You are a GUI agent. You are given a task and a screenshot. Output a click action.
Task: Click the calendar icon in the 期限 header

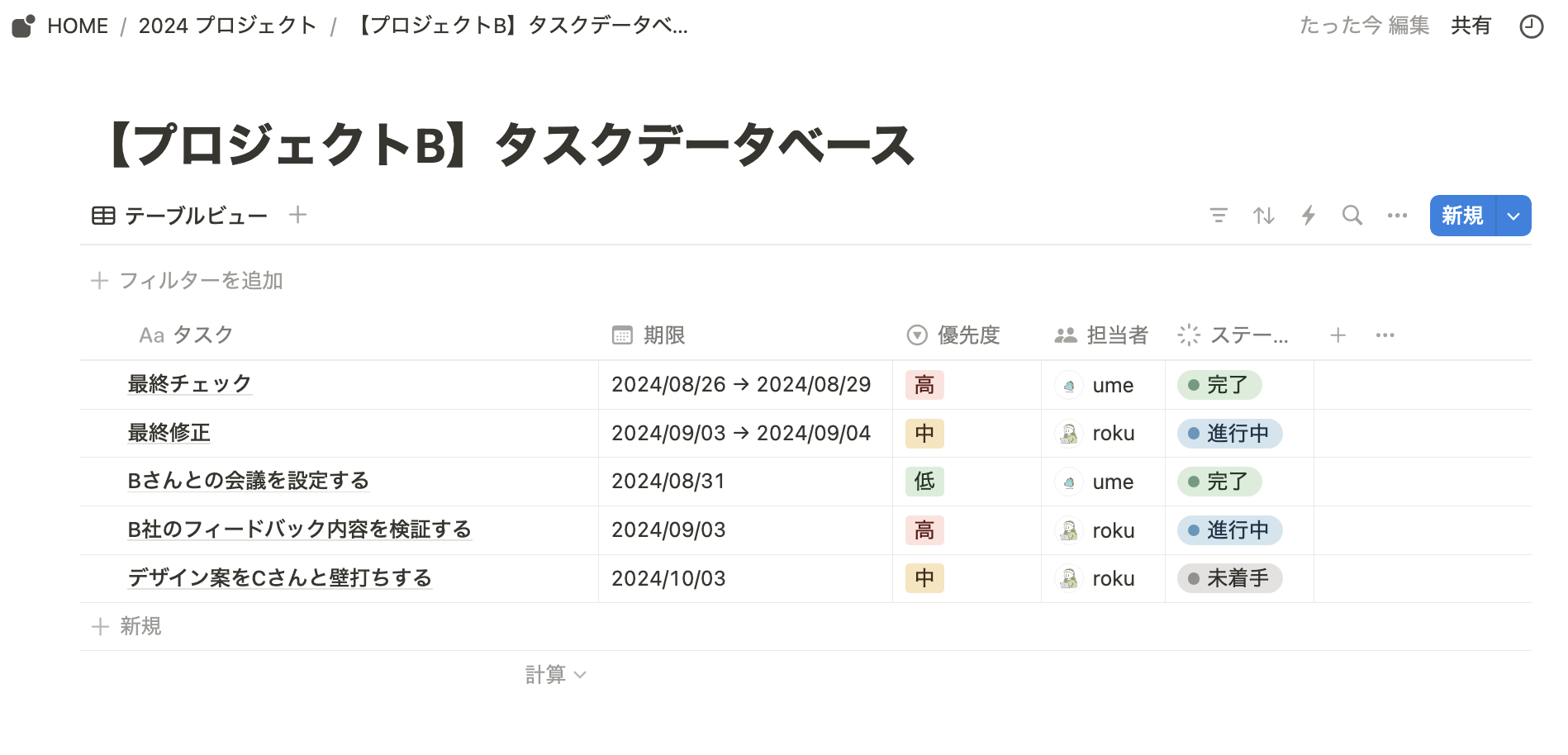pos(622,335)
